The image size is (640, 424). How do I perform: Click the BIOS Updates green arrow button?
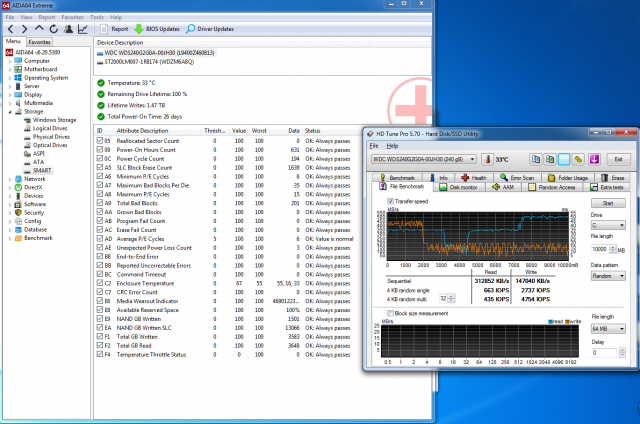tap(139, 30)
